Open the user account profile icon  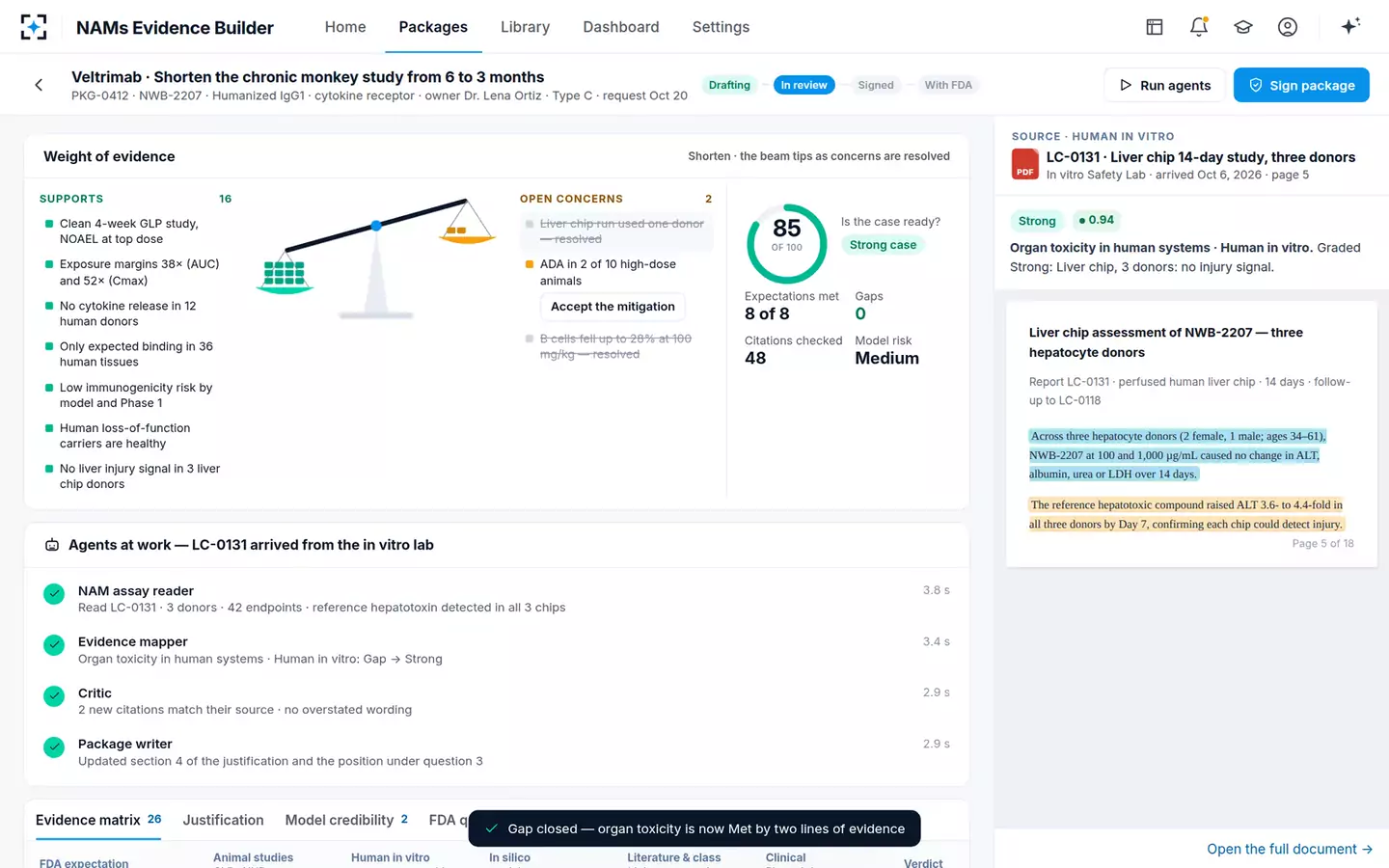coord(1288,27)
